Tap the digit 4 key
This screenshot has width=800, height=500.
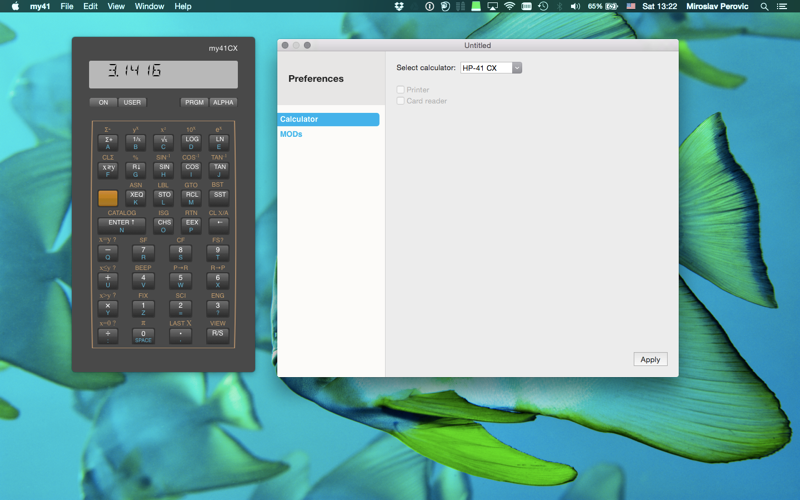click(x=143, y=281)
